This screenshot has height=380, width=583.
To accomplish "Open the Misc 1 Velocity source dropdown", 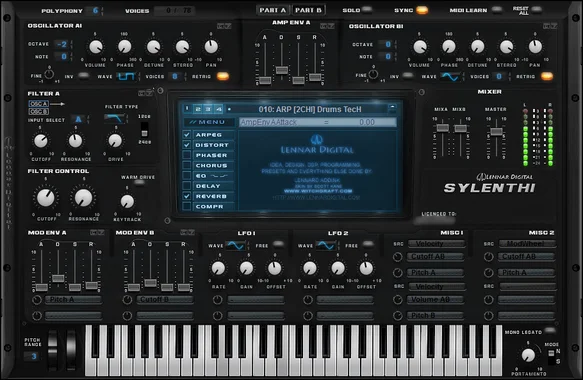I will tap(437, 244).
